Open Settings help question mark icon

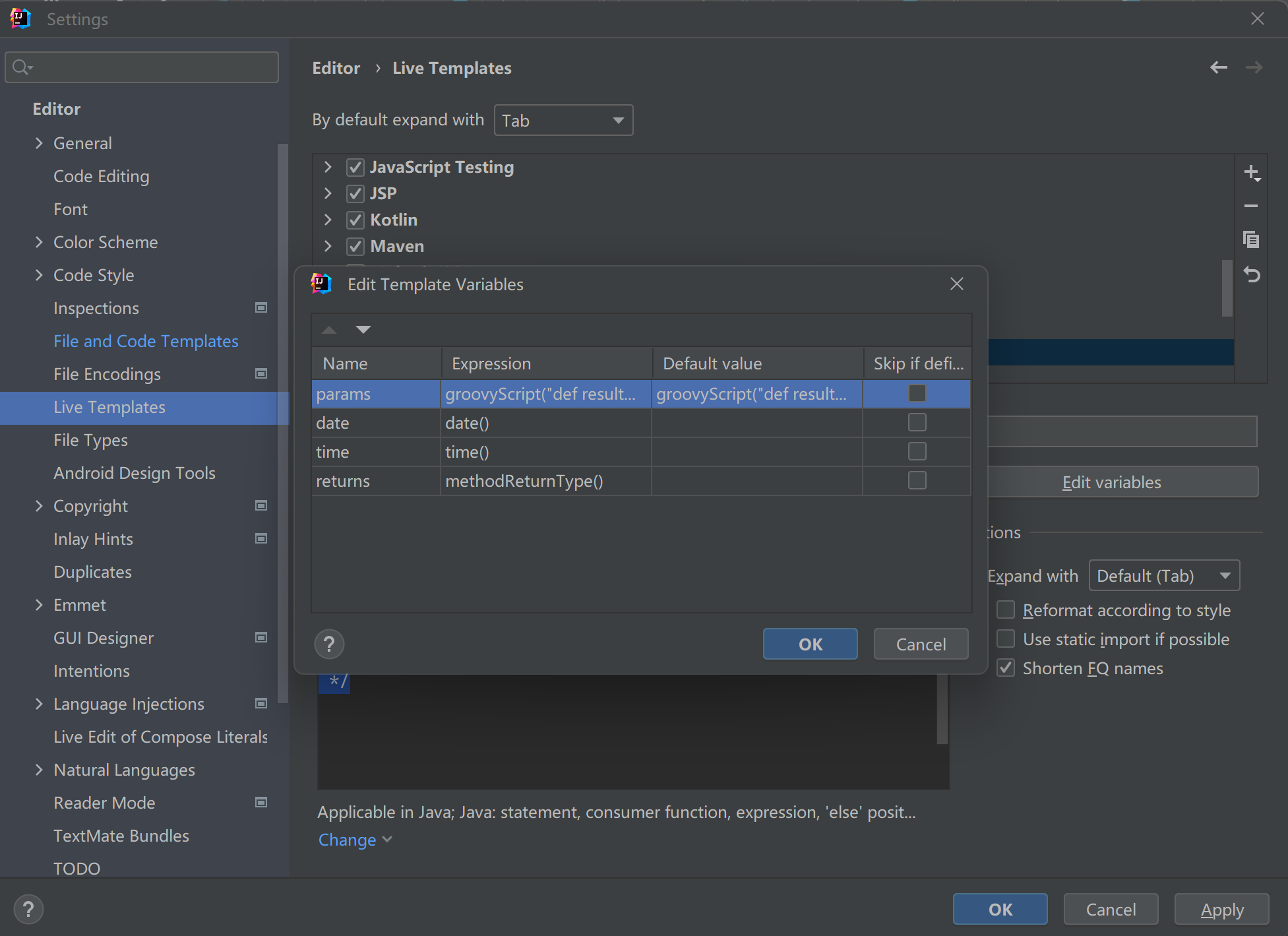(x=28, y=910)
